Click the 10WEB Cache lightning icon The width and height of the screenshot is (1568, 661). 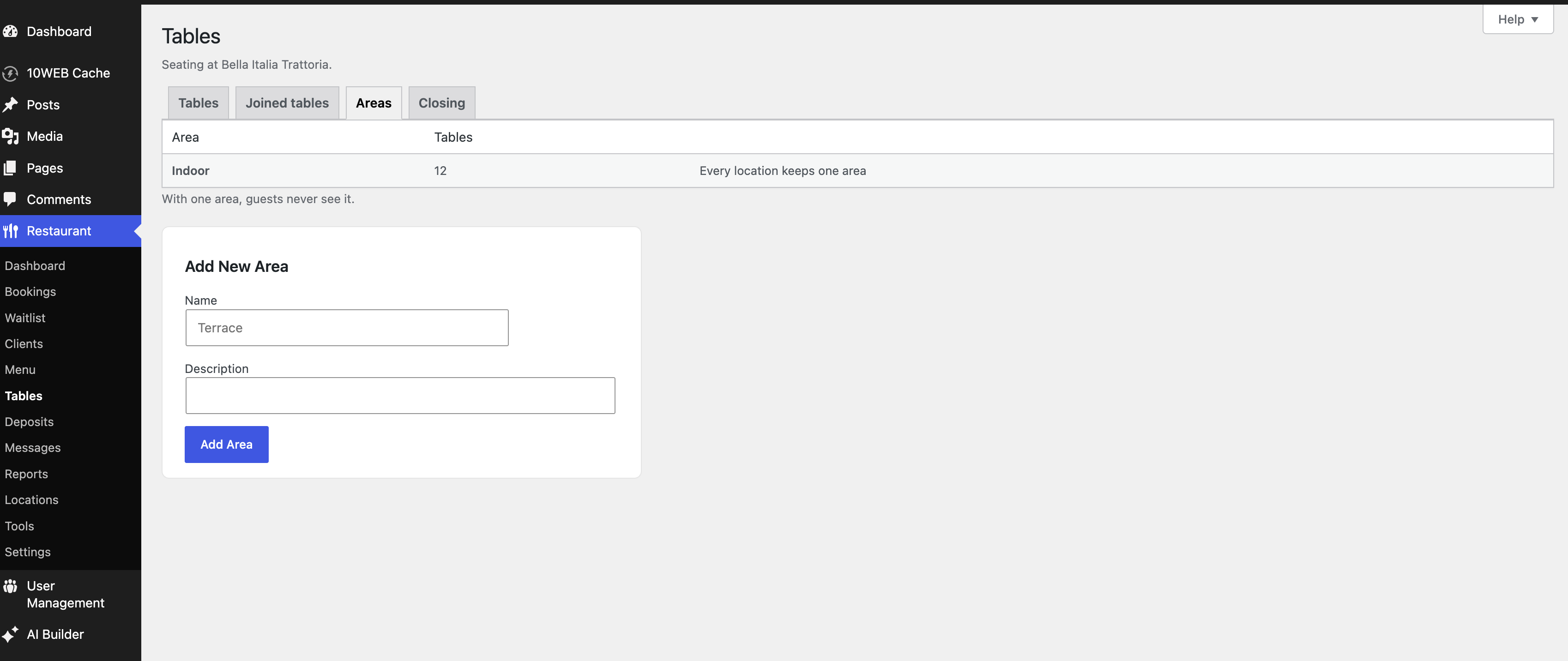coord(10,73)
